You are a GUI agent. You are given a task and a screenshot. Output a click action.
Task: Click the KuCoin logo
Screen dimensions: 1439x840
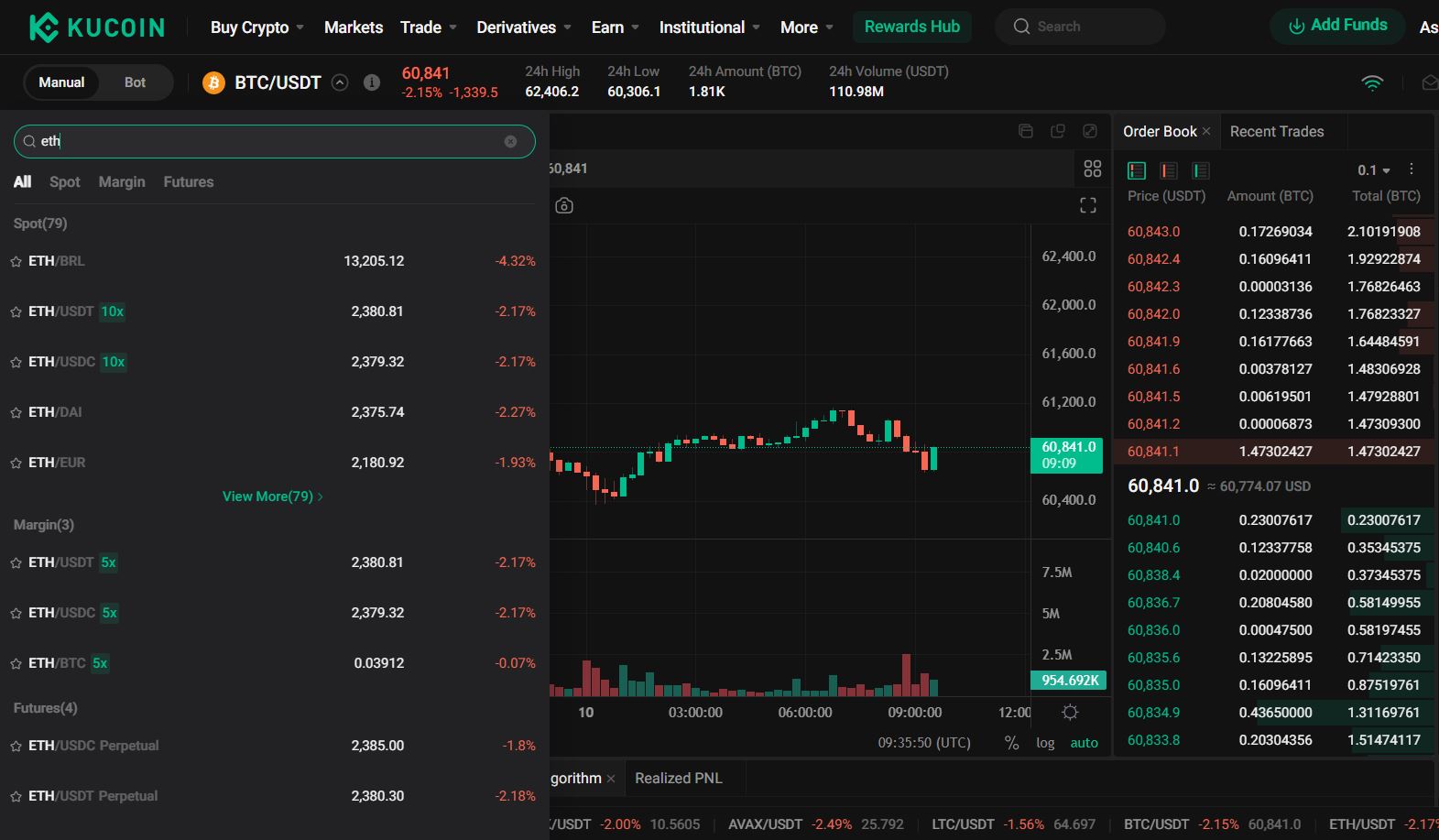(97, 27)
